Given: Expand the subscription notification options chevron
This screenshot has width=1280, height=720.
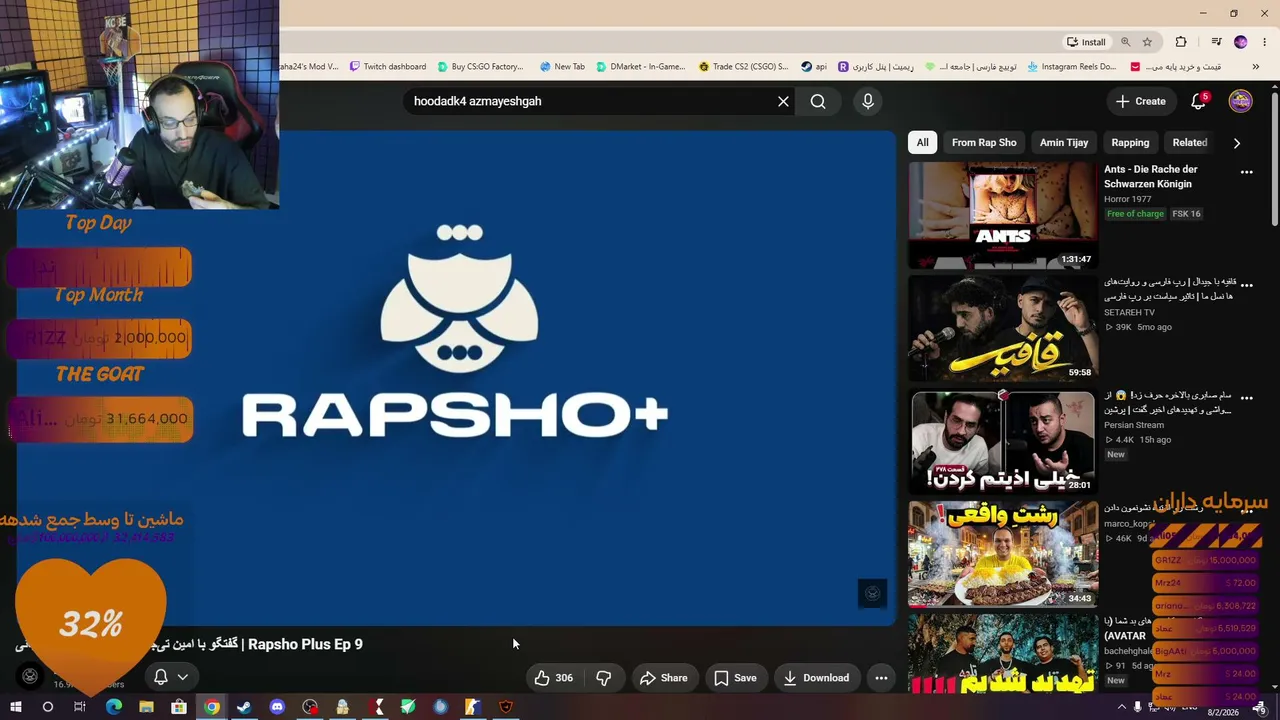Looking at the screenshot, I should 182,677.
